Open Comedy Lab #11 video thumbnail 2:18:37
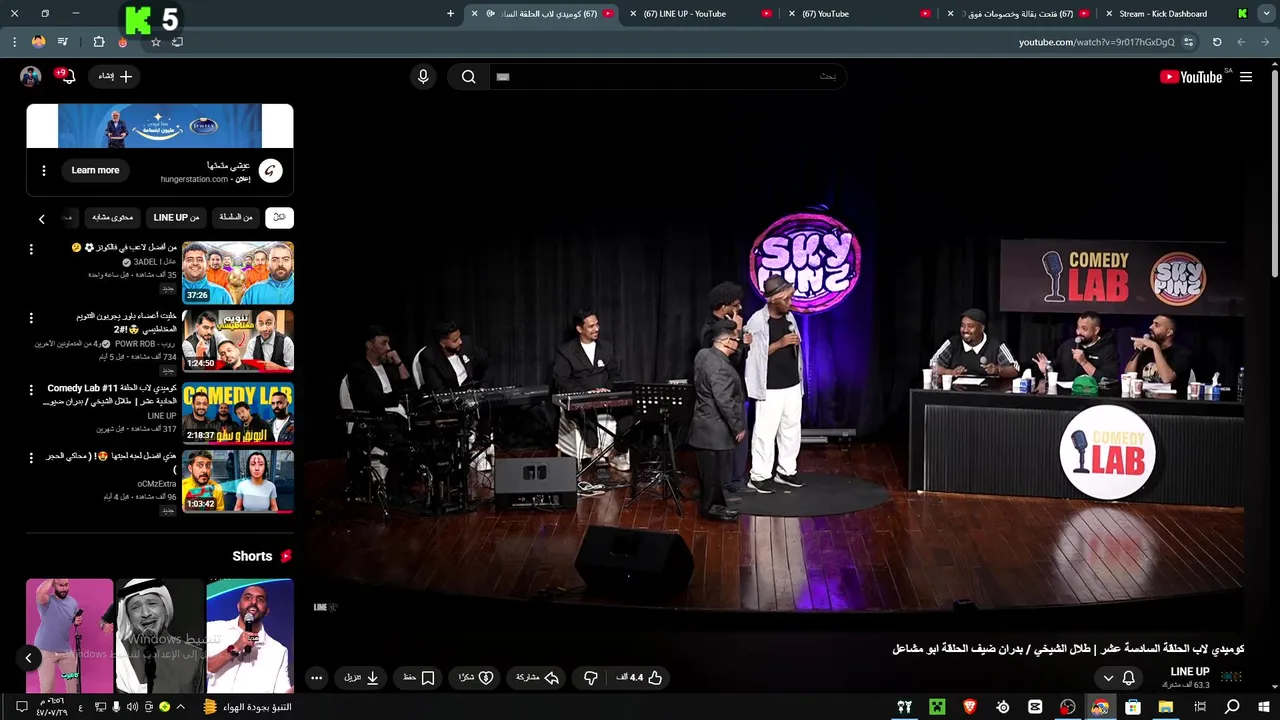The image size is (1280, 720). [x=238, y=411]
